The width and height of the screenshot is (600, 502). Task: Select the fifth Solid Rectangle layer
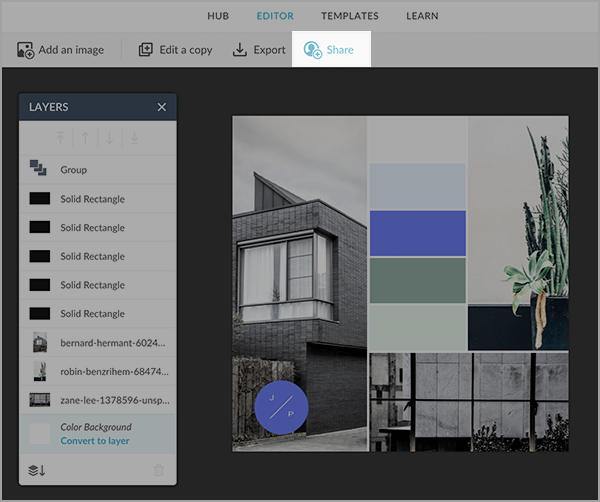pos(98,313)
